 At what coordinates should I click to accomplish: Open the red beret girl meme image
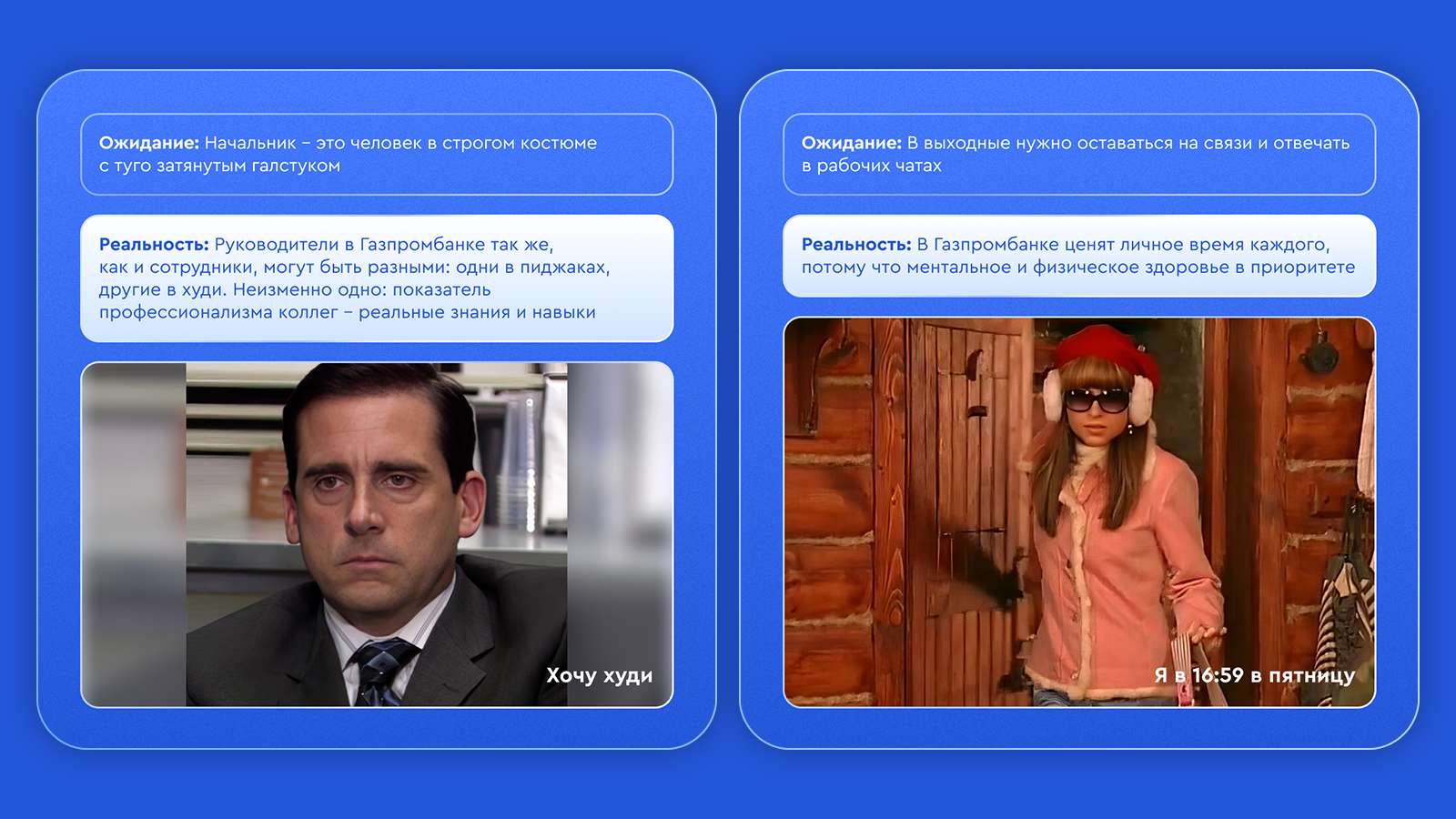pyautogui.click(x=1079, y=512)
